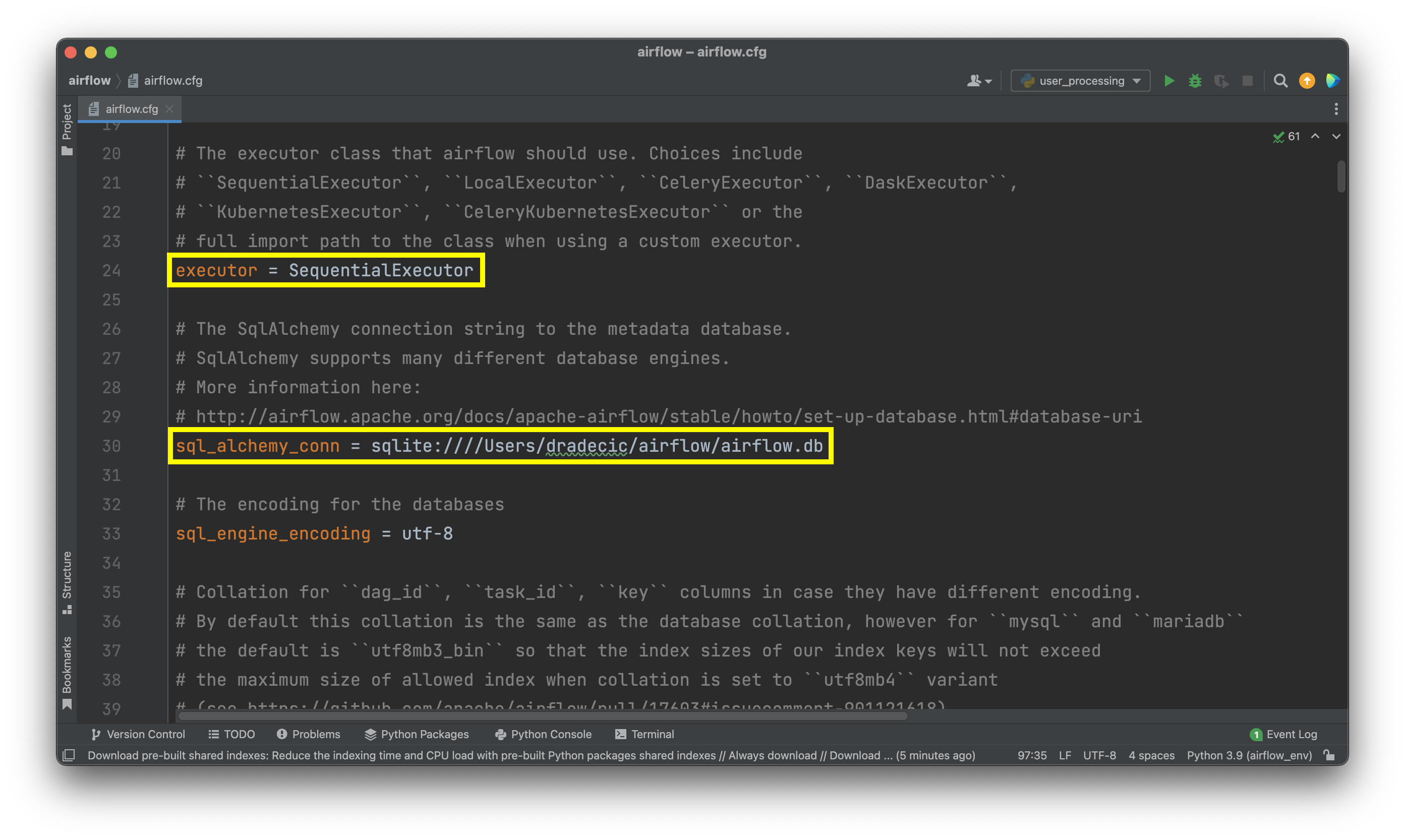Open Search Everywhere with the magnifier icon
Screen dimensions: 1405x840
click(x=1280, y=80)
